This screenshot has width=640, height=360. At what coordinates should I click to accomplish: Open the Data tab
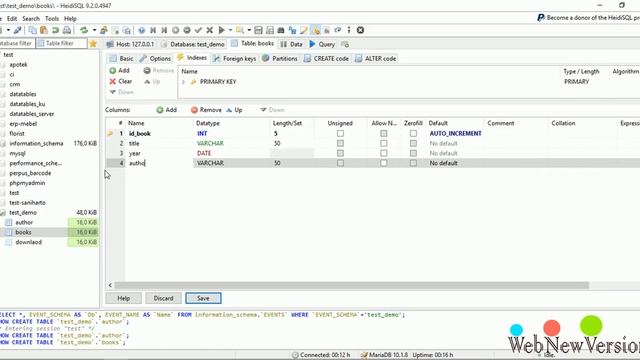click(291, 44)
